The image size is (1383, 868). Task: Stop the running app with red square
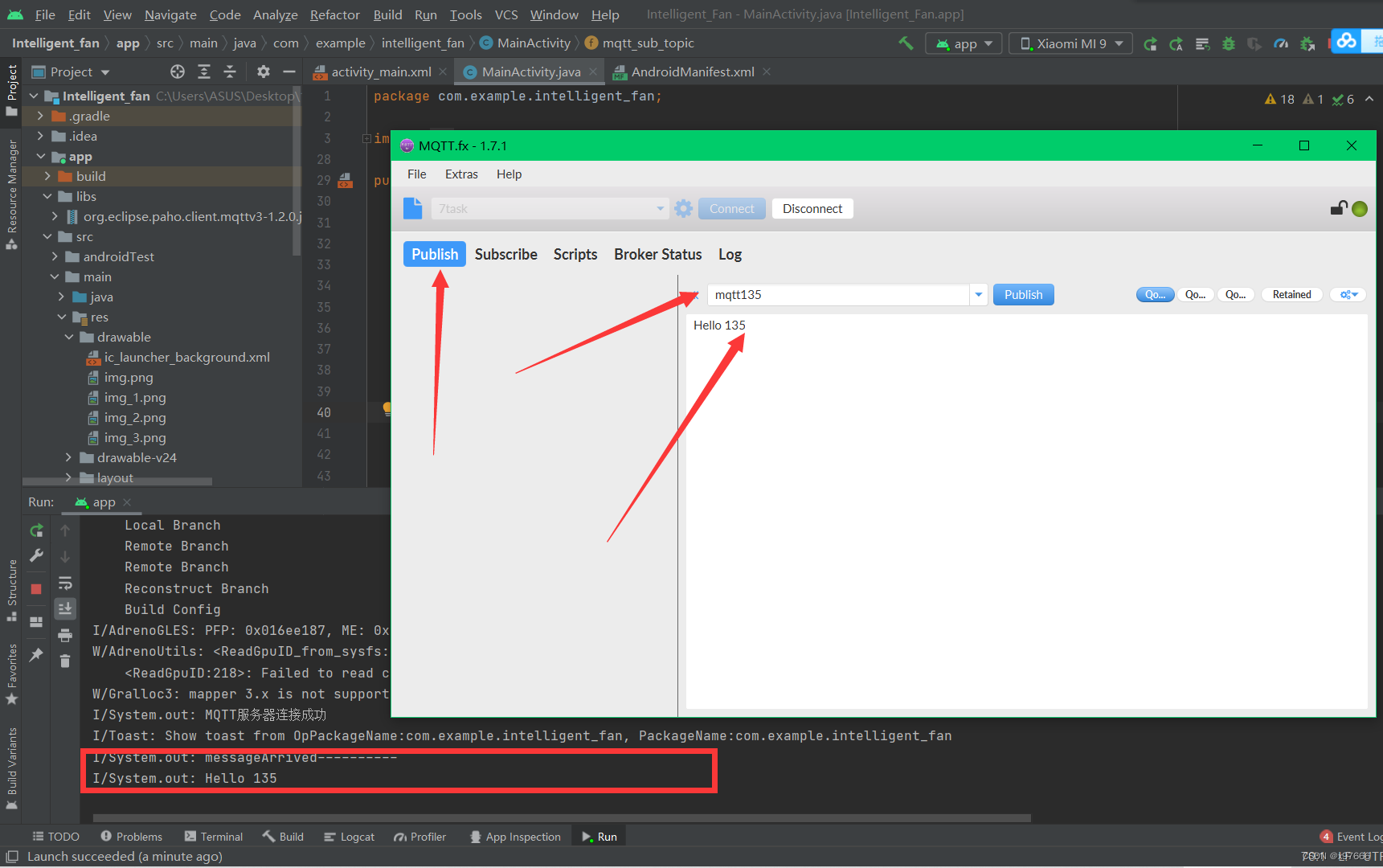[x=36, y=589]
